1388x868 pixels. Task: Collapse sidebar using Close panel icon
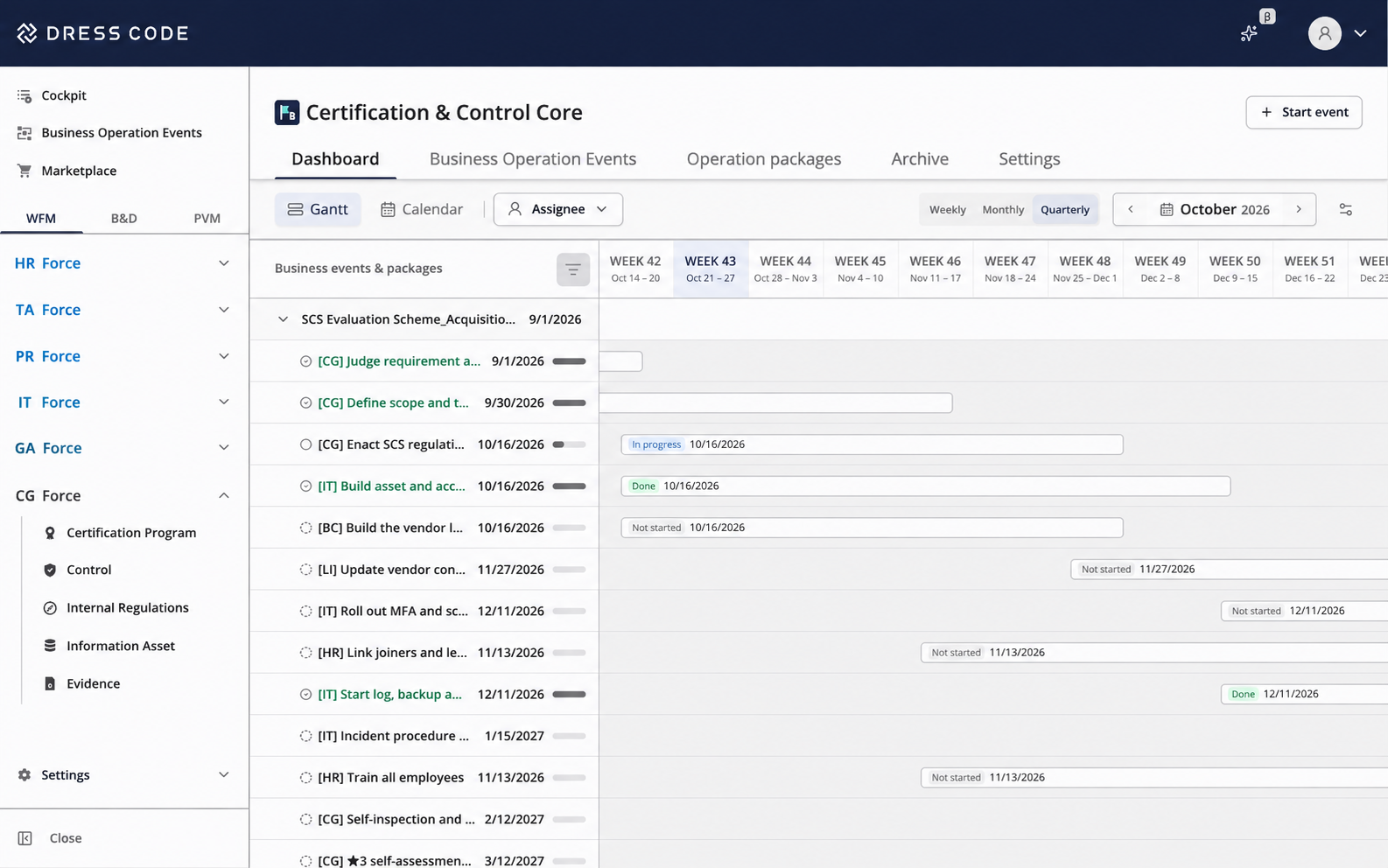pyautogui.click(x=25, y=838)
